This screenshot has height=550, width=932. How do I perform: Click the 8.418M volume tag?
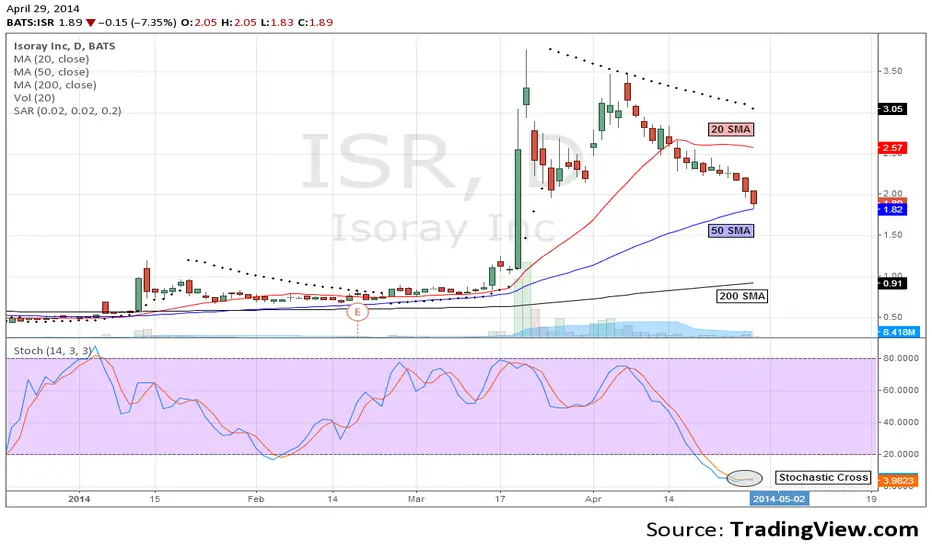[x=899, y=332]
